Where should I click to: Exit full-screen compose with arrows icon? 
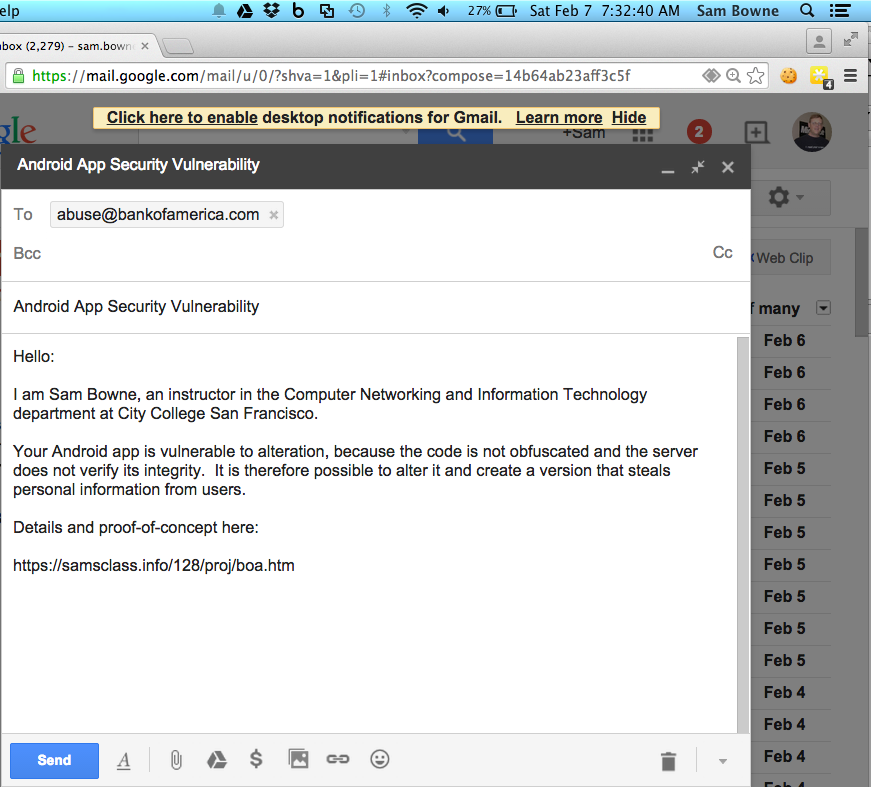click(698, 167)
